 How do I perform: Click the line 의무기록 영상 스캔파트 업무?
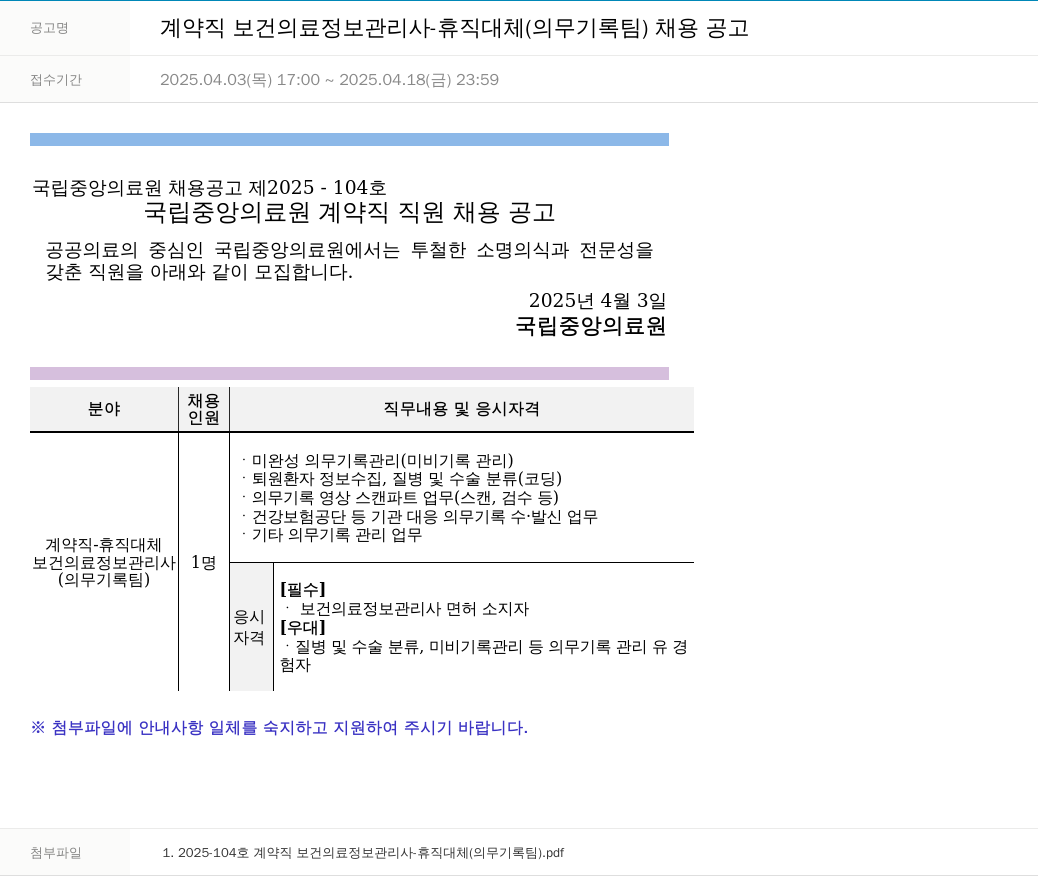(400, 497)
